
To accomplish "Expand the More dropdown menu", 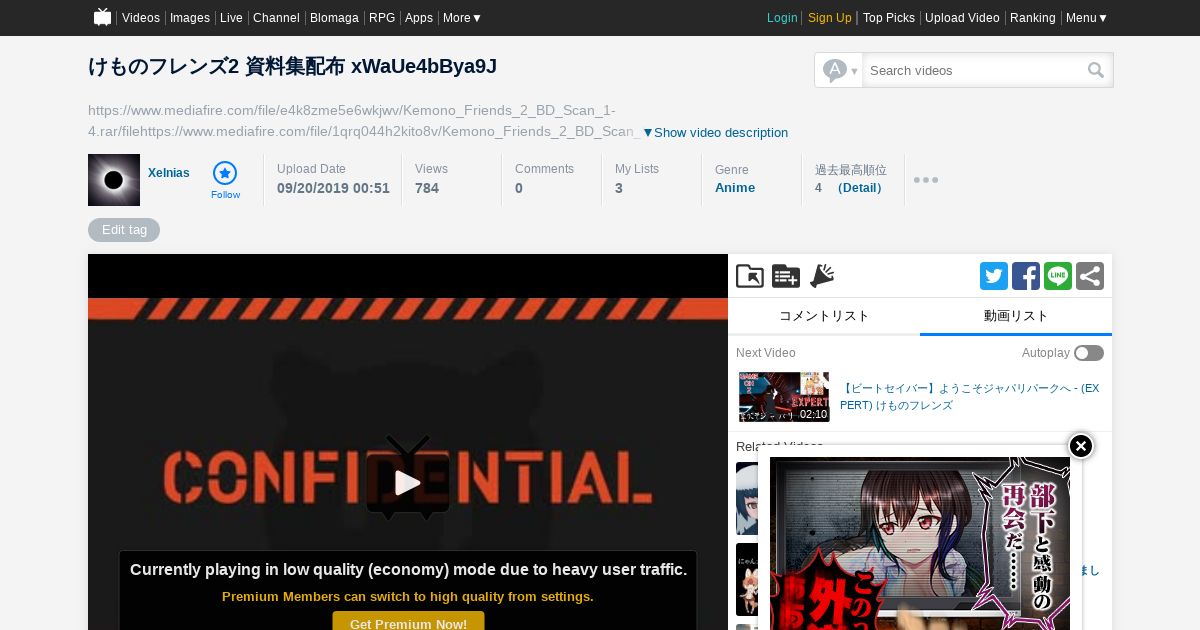I will [462, 18].
